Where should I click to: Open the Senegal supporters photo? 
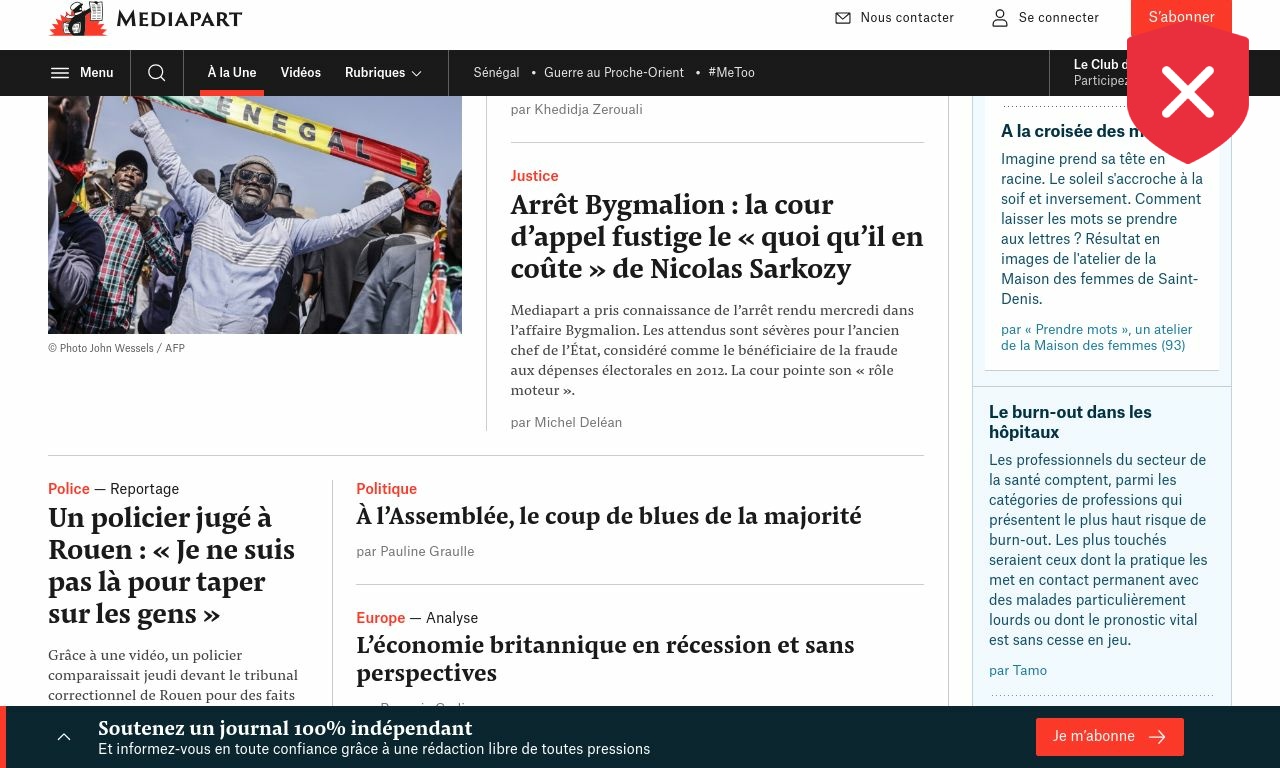(255, 215)
